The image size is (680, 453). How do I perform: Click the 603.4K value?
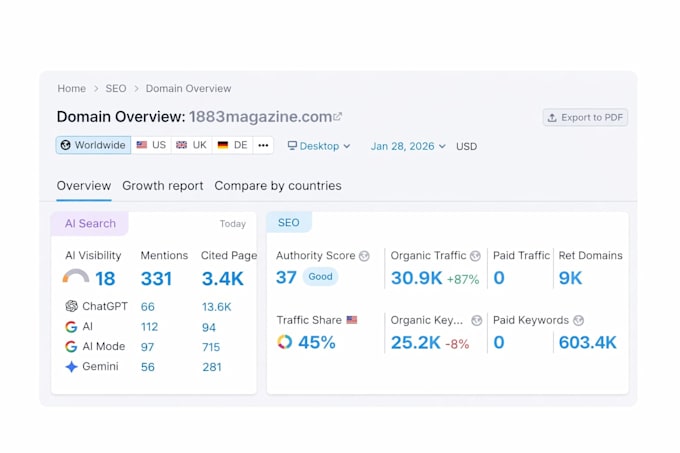tap(587, 342)
